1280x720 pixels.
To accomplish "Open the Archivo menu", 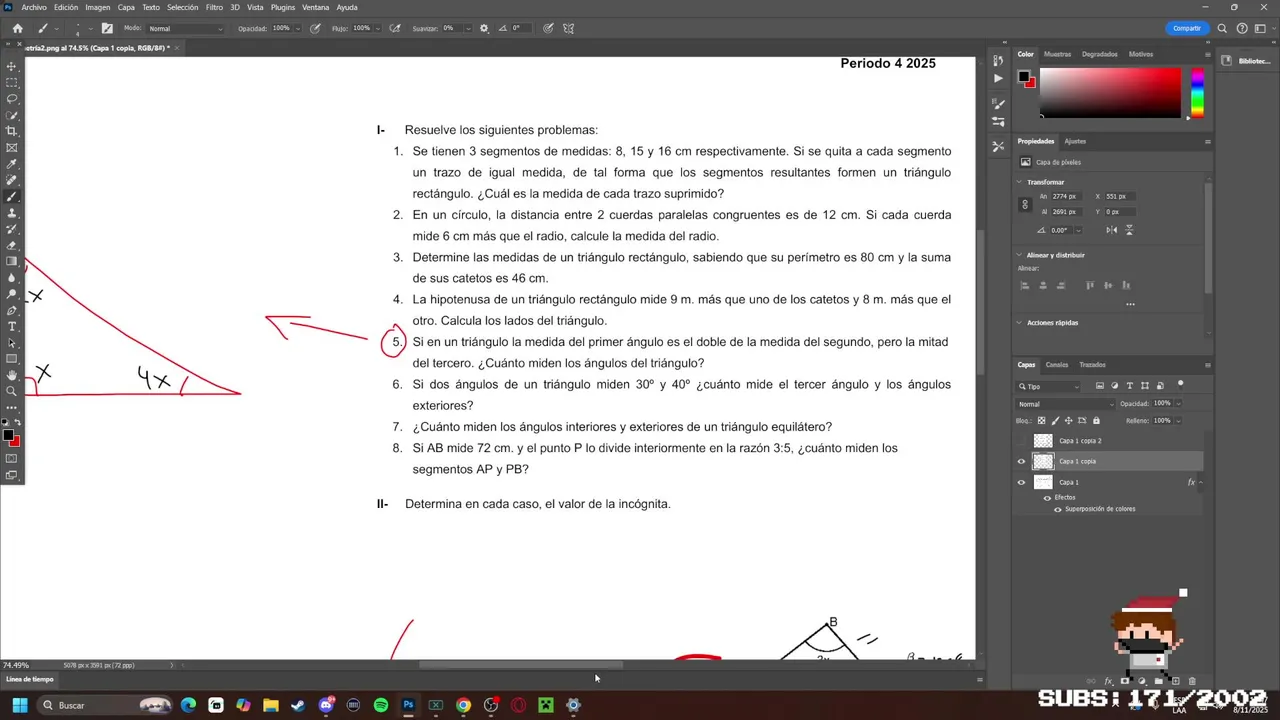I will tap(34, 7).
